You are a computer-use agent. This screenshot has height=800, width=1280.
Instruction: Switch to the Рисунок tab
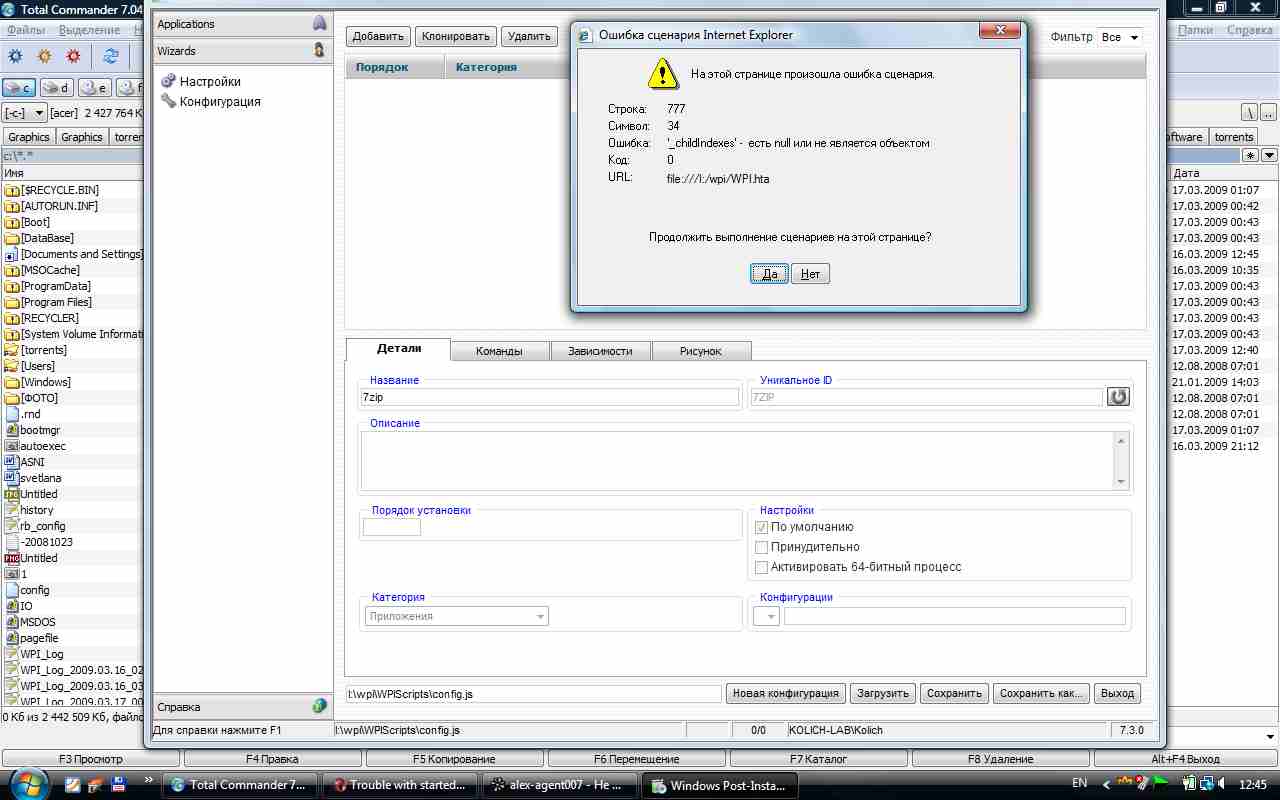(x=701, y=351)
